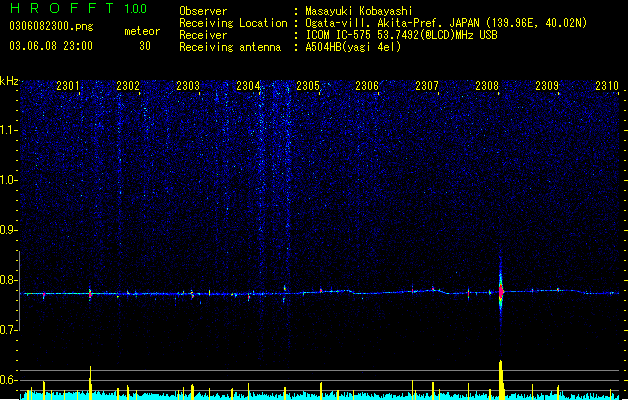Click the 2303 time marker
This screenshot has width=629, height=400.
(188, 86)
